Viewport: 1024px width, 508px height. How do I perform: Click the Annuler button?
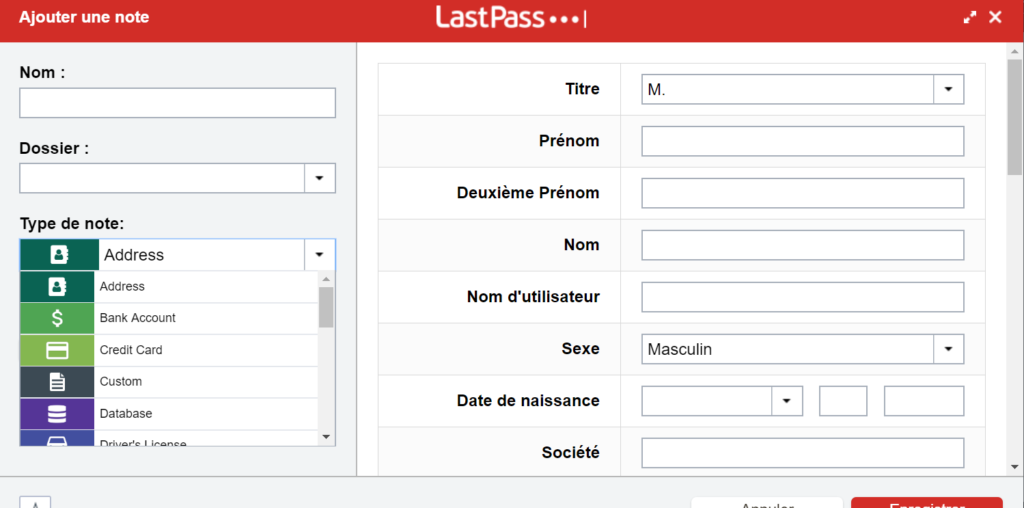[x=767, y=503]
